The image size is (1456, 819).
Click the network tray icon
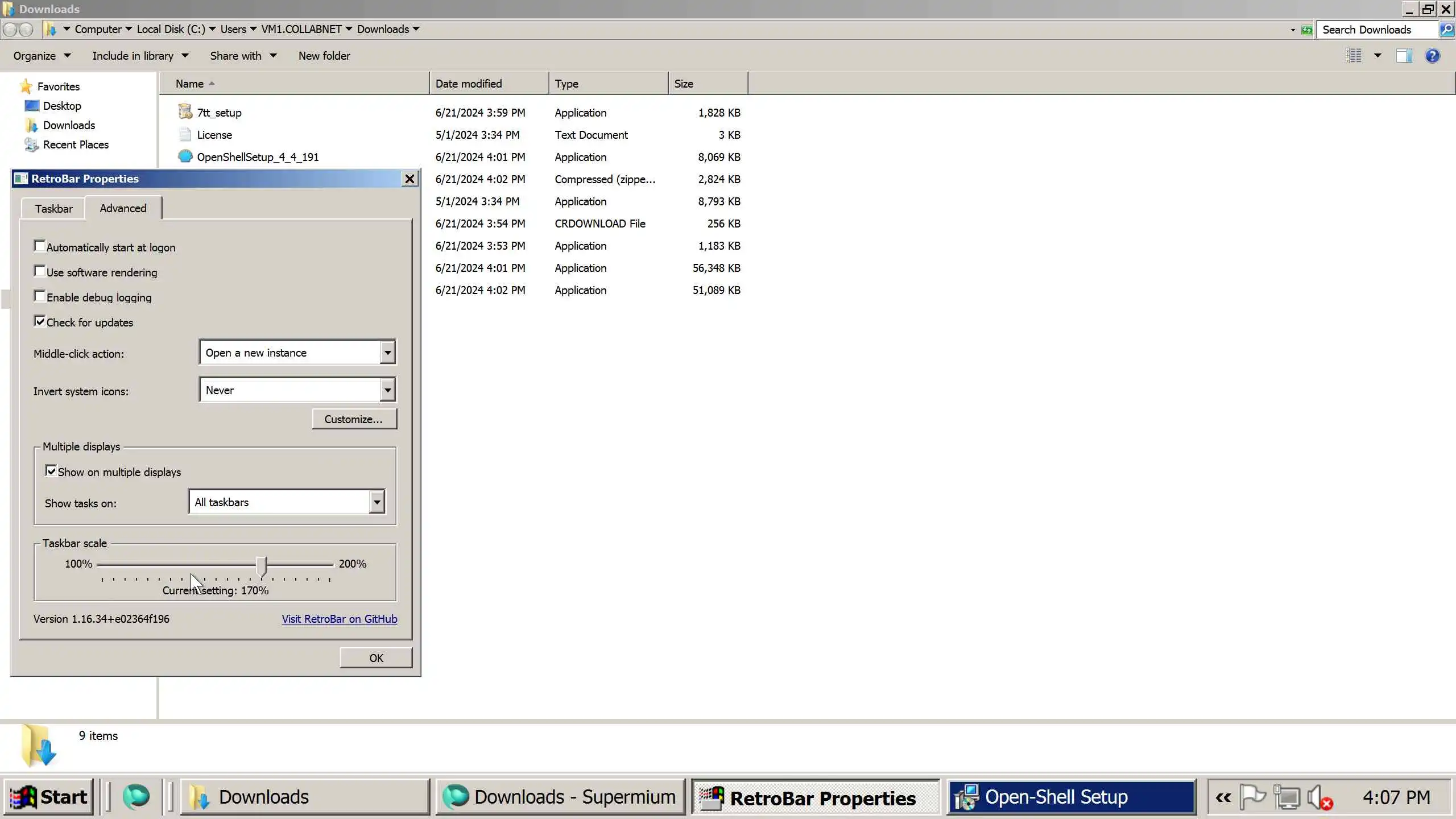coord(1287,797)
